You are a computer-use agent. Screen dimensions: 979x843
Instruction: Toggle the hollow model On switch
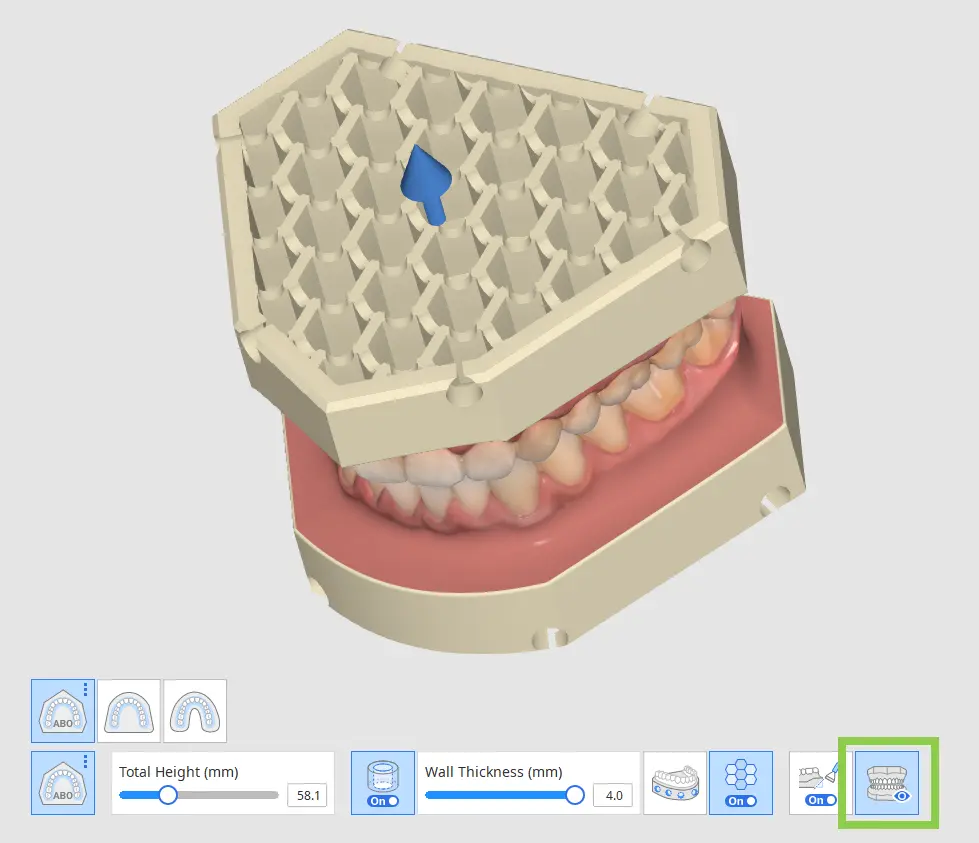(382, 801)
